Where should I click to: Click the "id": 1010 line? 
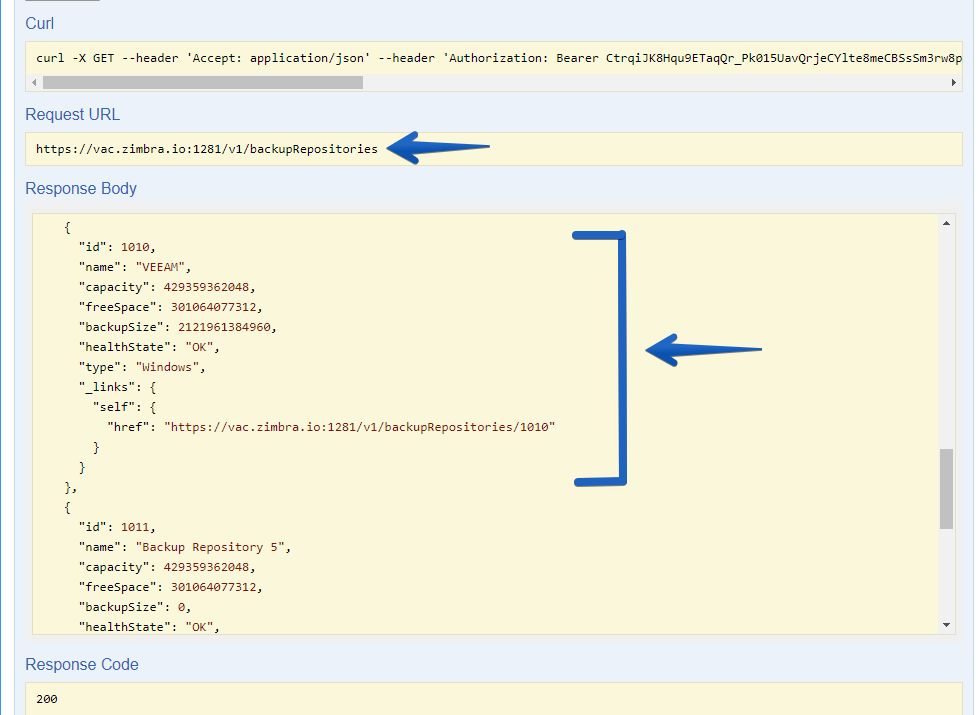(x=117, y=247)
